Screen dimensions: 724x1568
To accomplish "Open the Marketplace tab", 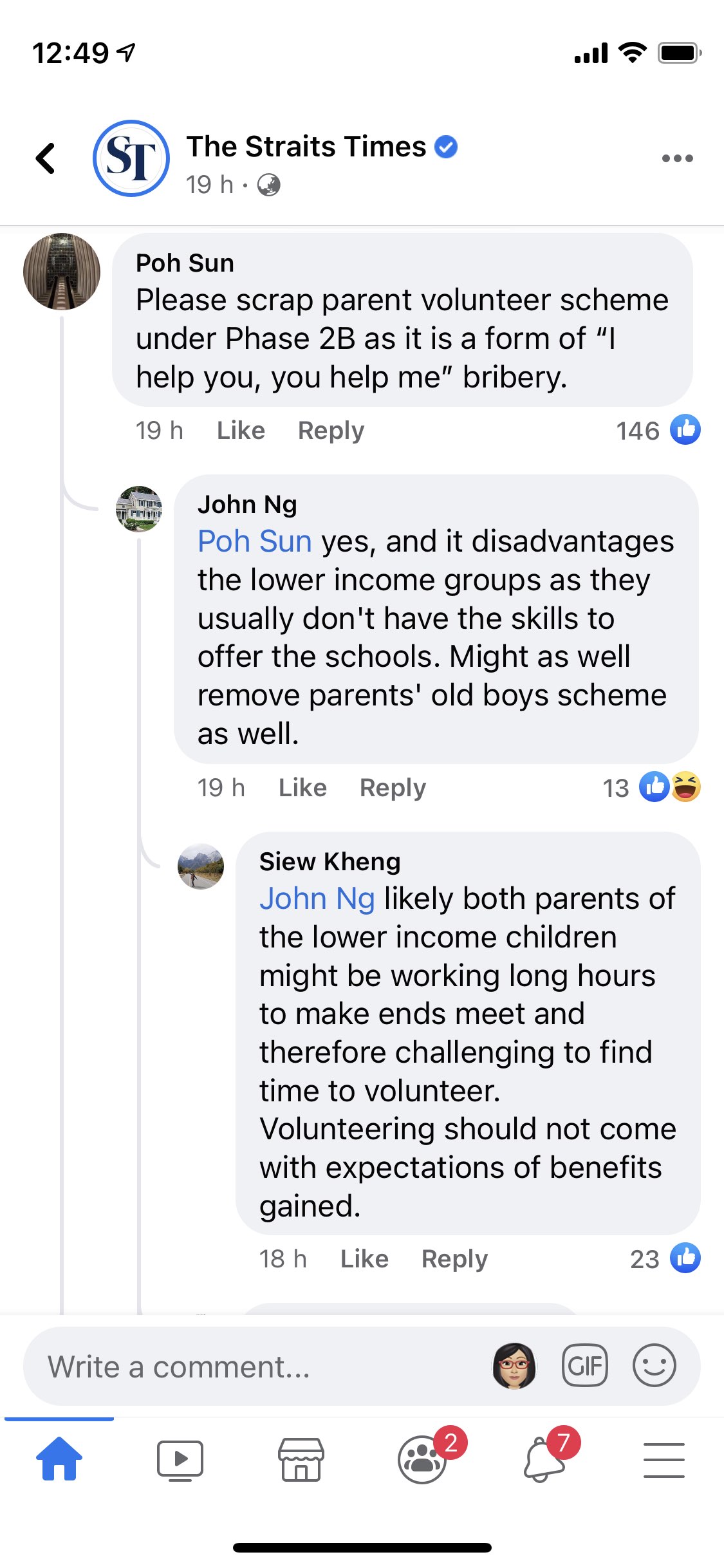I will [301, 1459].
